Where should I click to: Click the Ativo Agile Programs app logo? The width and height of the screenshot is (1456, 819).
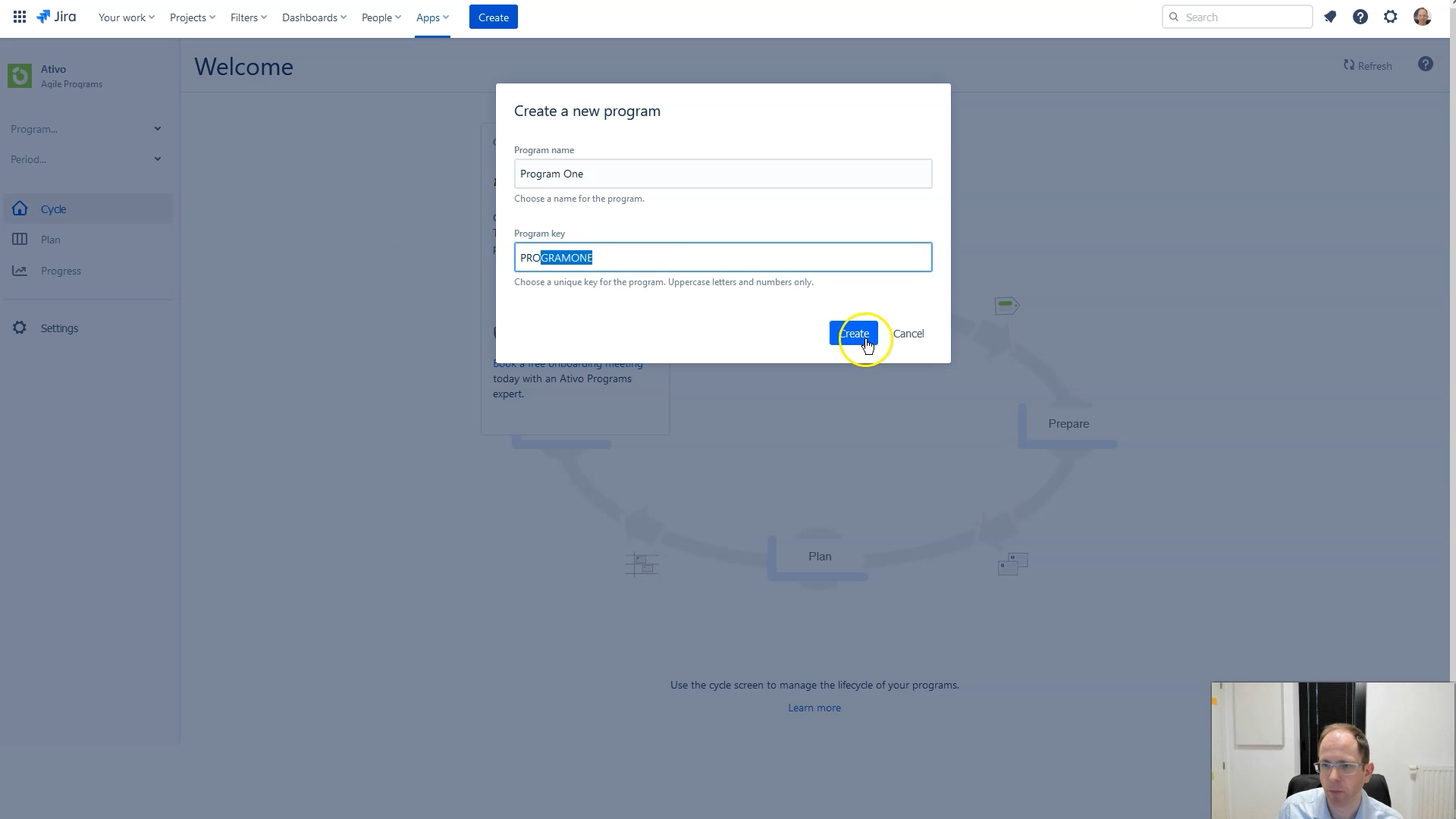click(x=20, y=76)
